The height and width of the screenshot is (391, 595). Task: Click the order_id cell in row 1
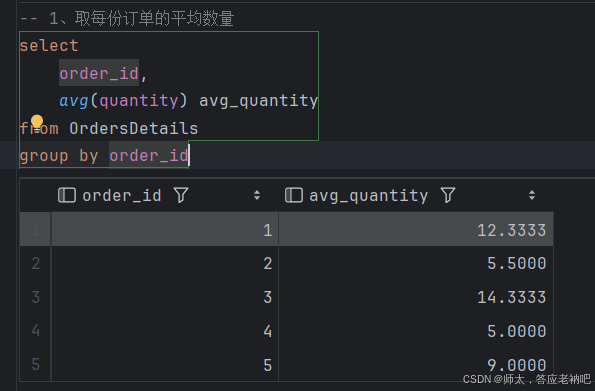[x=165, y=229]
